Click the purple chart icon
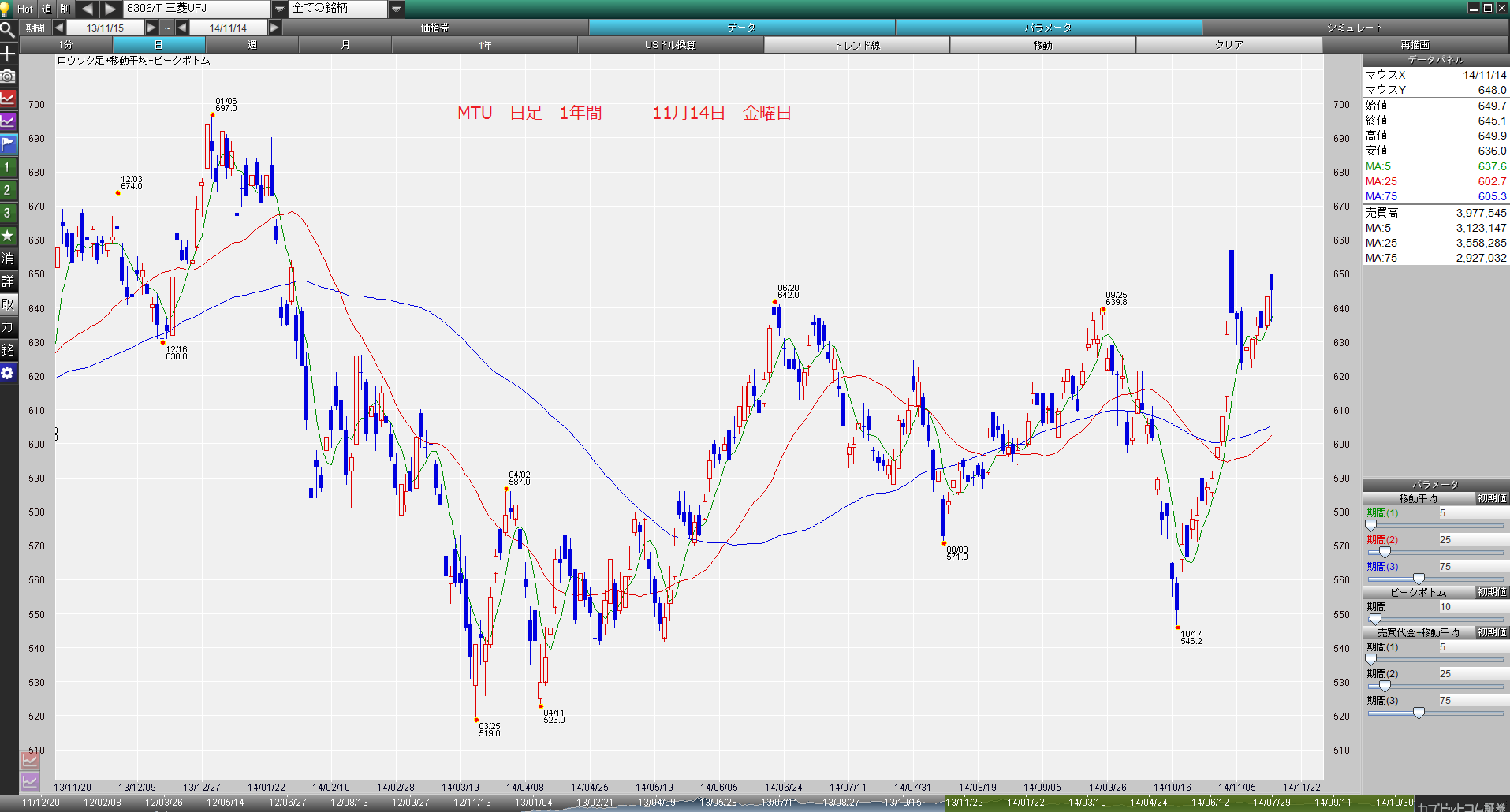 pyautogui.click(x=8, y=121)
